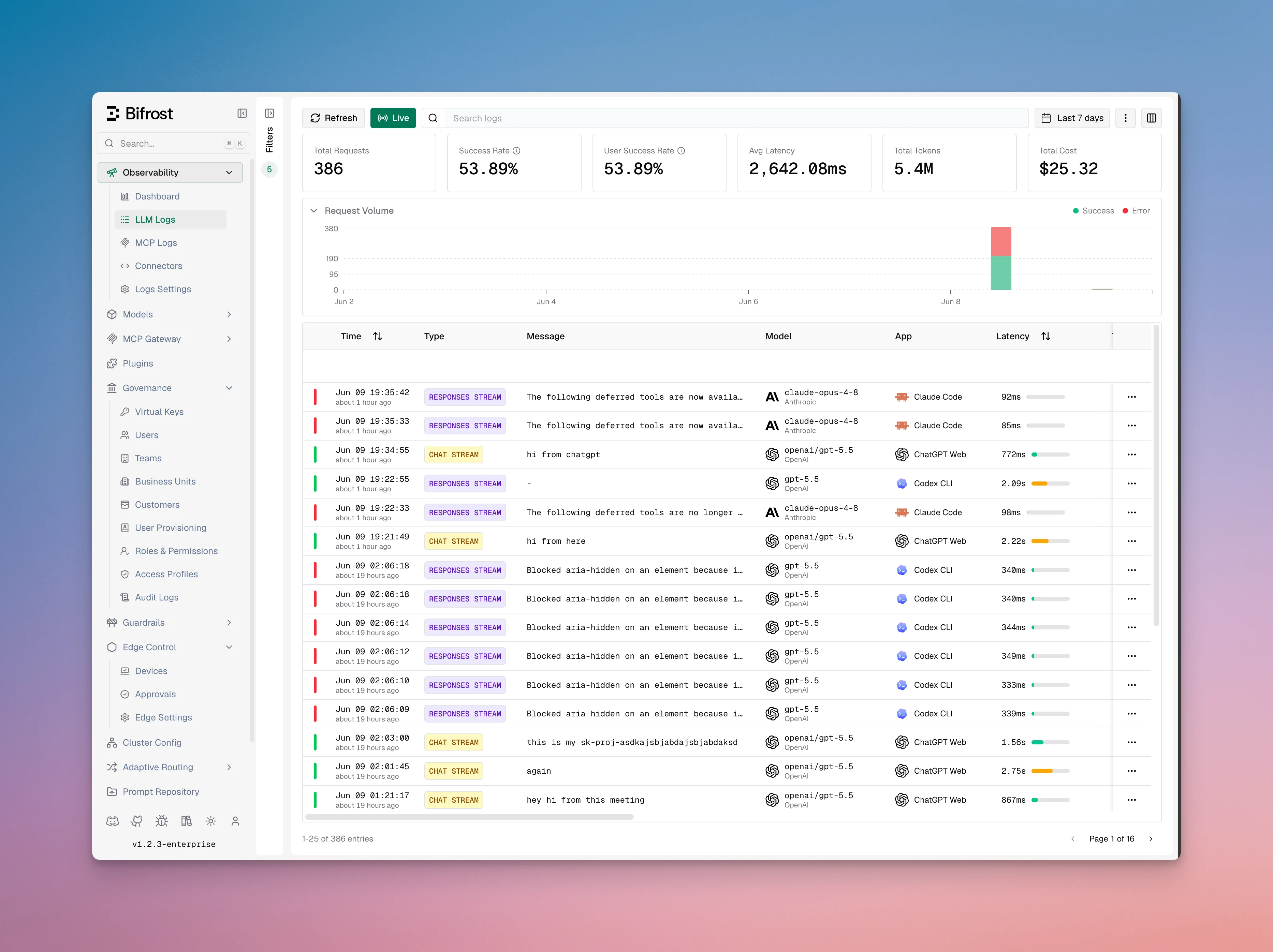Click the Bifrost logo
1273x952 pixels.
pyautogui.click(x=140, y=113)
